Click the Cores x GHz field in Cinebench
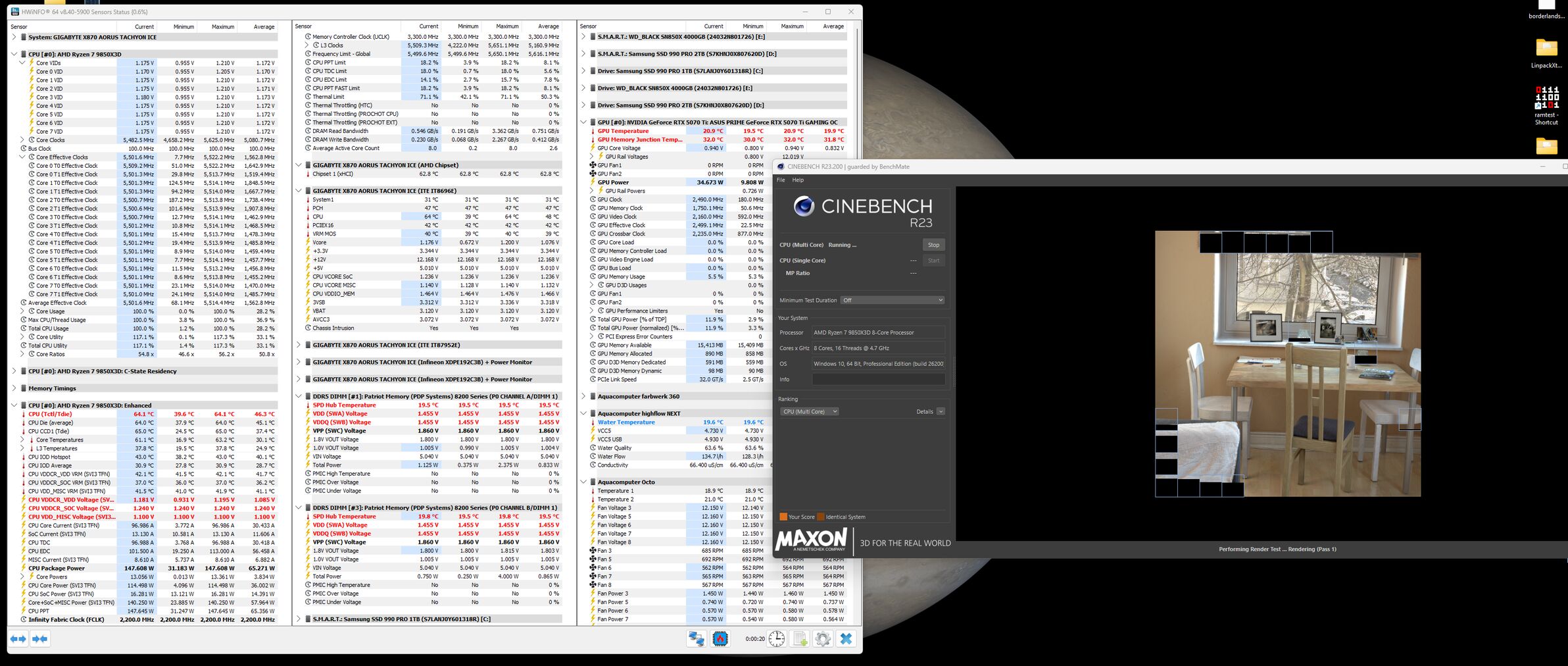 pyautogui.click(x=879, y=348)
